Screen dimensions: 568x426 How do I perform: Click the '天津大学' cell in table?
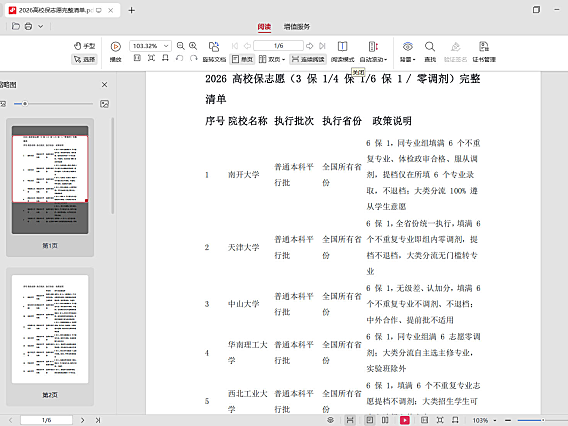click(x=243, y=247)
